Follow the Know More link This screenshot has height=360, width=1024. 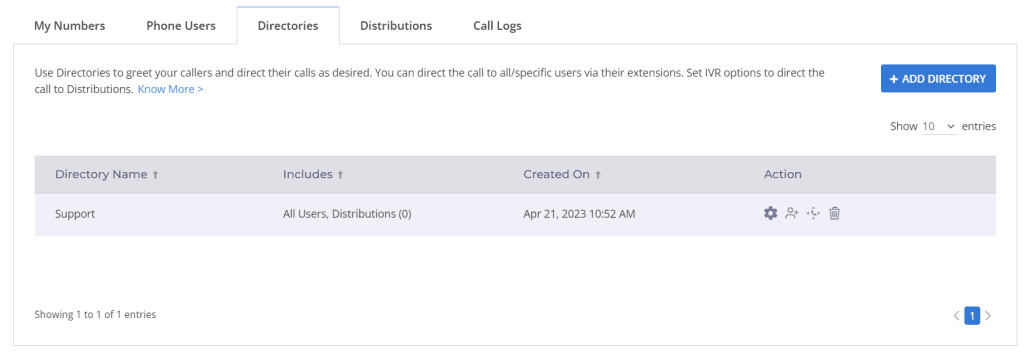click(x=170, y=89)
